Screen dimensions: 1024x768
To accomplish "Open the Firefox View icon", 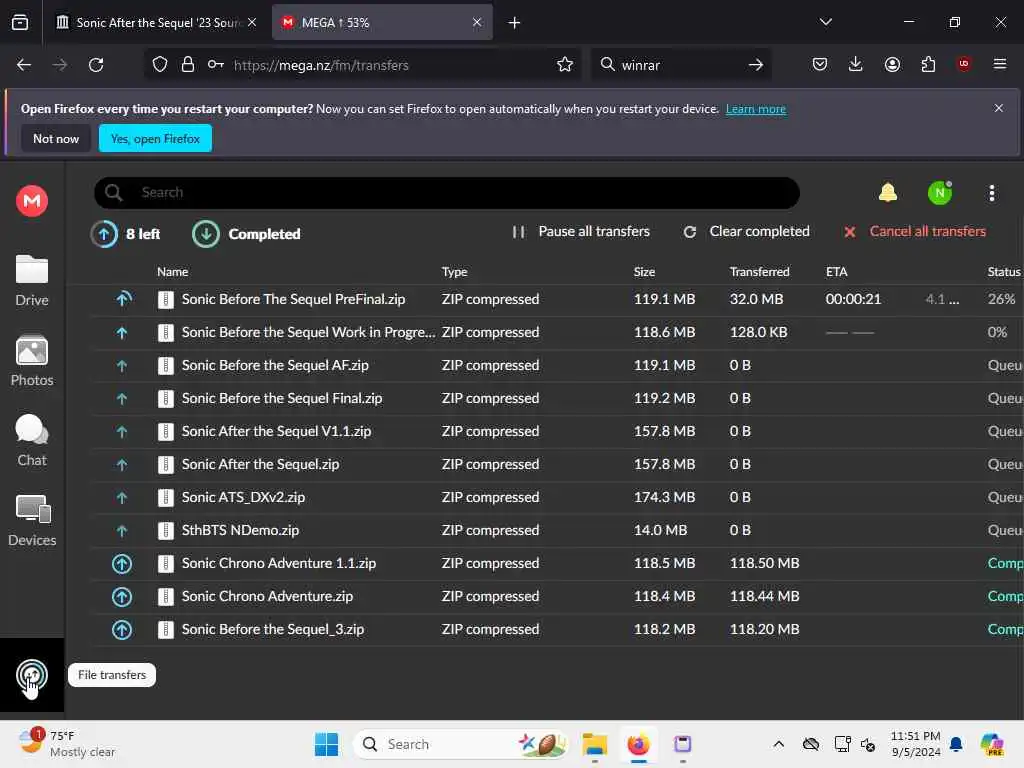I will click(20, 23).
